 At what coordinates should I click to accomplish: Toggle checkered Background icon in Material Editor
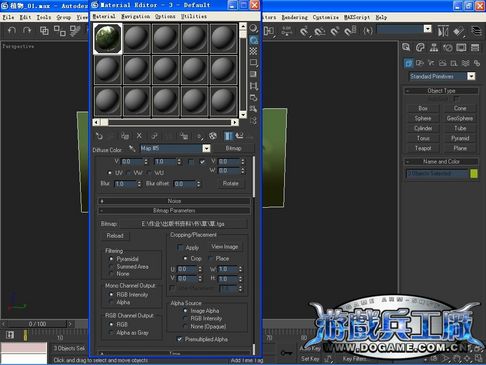[254, 51]
